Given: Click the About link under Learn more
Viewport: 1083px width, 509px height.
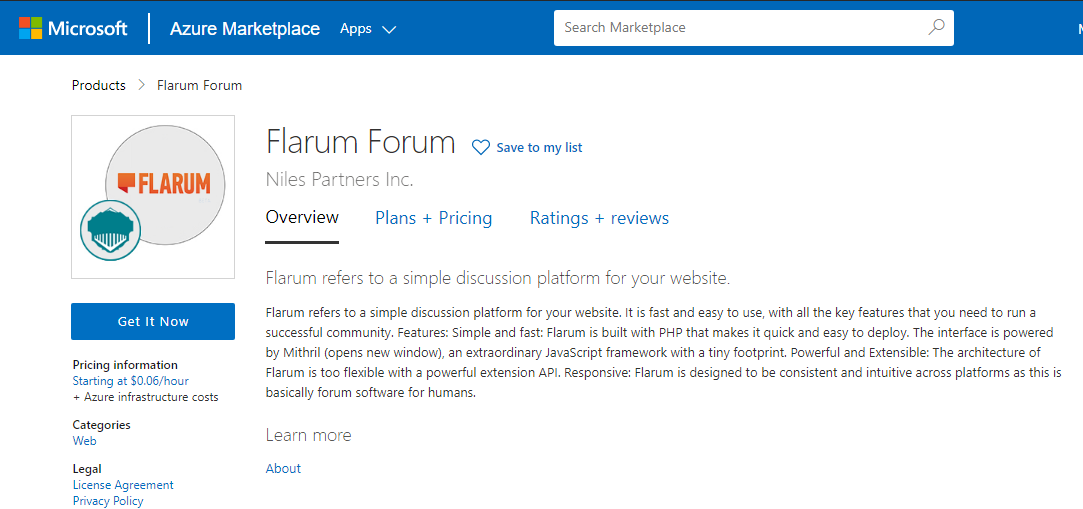Looking at the screenshot, I should pos(283,468).
